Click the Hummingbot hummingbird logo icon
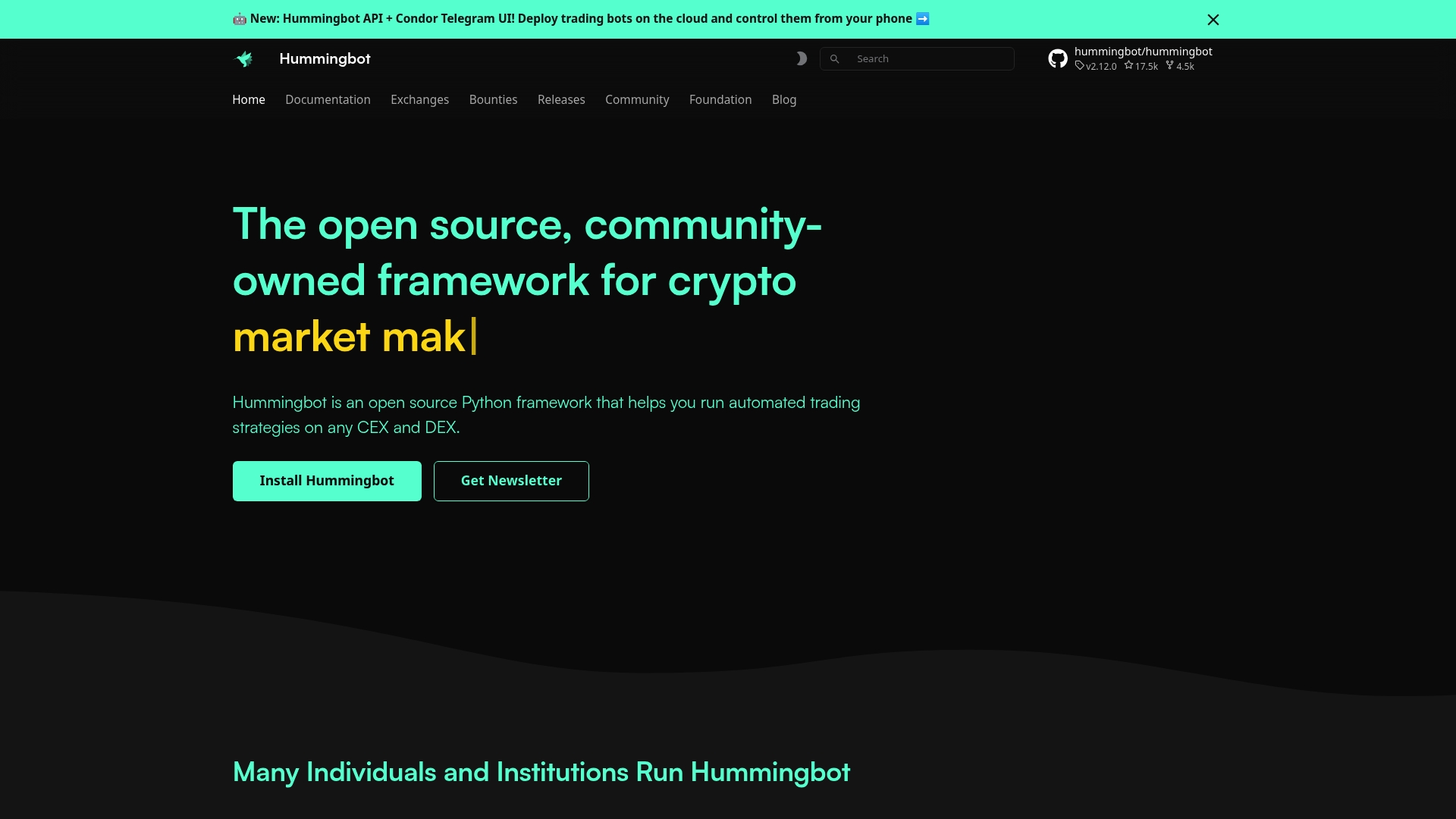This screenshot has width=1456, height=819. (x=244, y=58)
